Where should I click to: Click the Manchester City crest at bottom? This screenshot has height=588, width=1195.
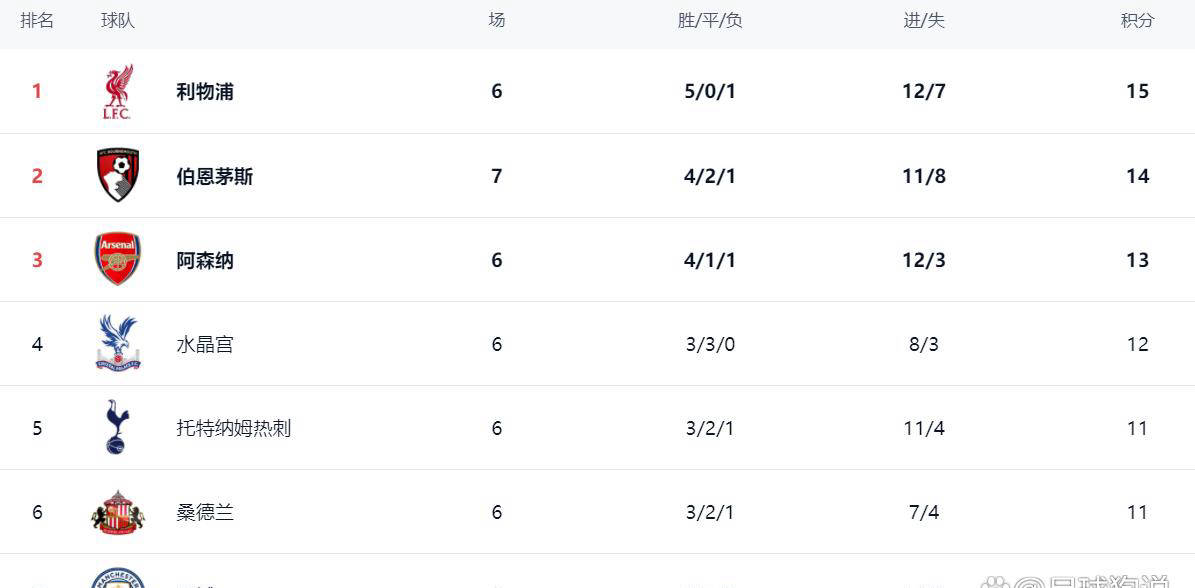pos(117,578)
